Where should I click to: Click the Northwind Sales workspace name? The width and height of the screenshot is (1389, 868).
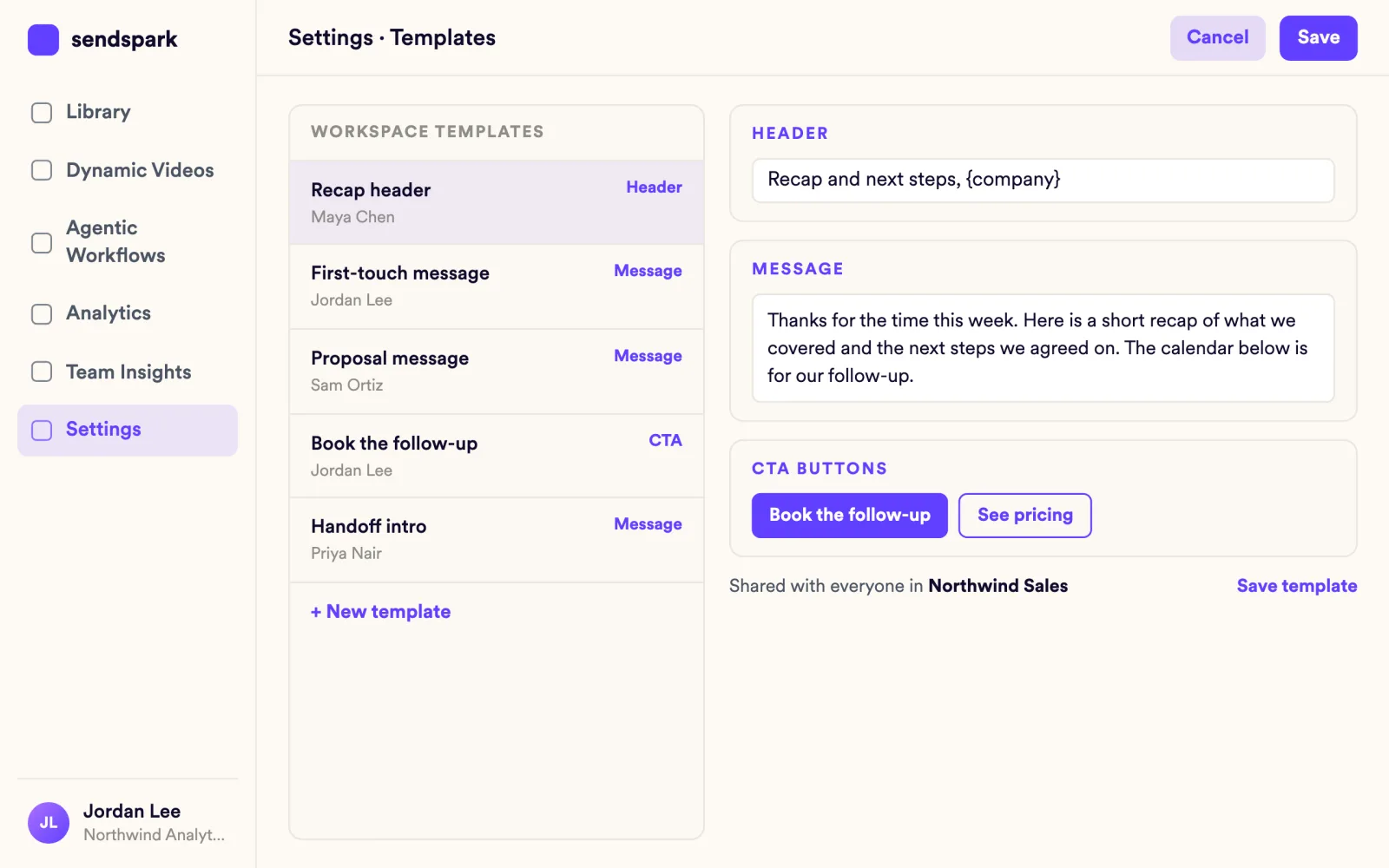(998, 586)
